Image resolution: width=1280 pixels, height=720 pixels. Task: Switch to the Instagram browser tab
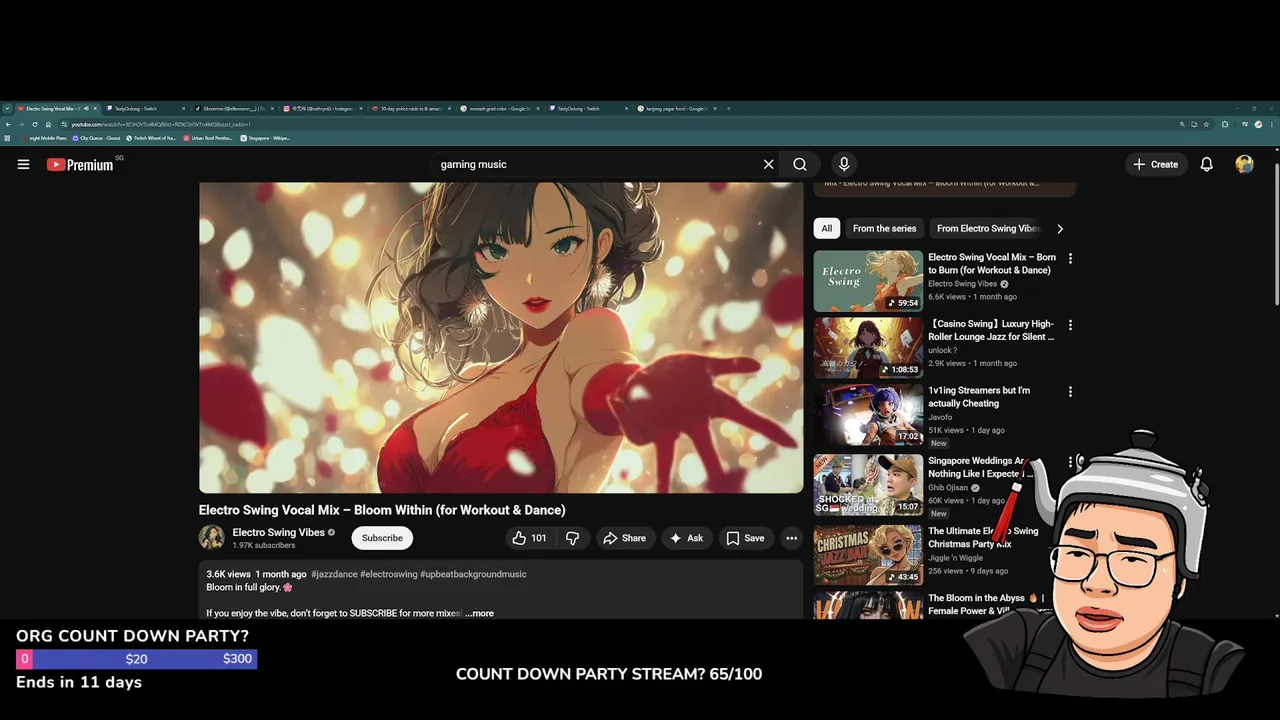tap(321, 108)
